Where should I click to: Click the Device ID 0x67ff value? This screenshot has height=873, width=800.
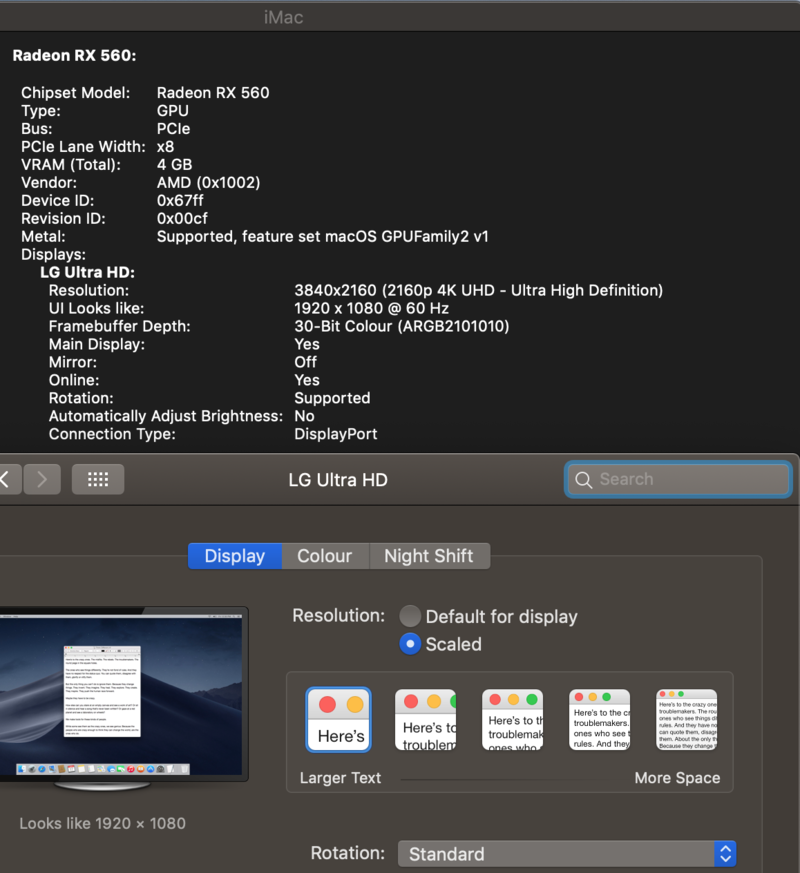point(180,200)
